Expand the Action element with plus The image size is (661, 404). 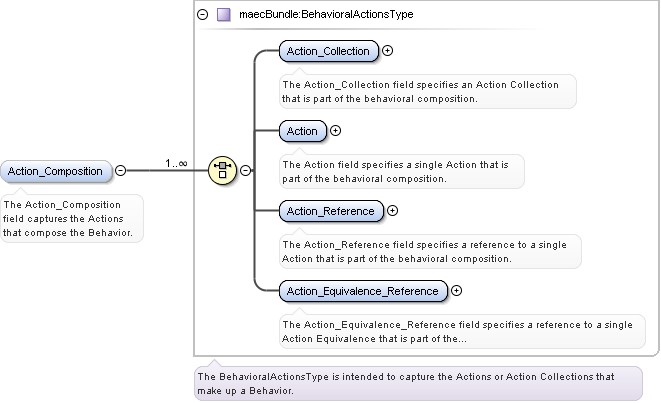click(x=335, y=130)
